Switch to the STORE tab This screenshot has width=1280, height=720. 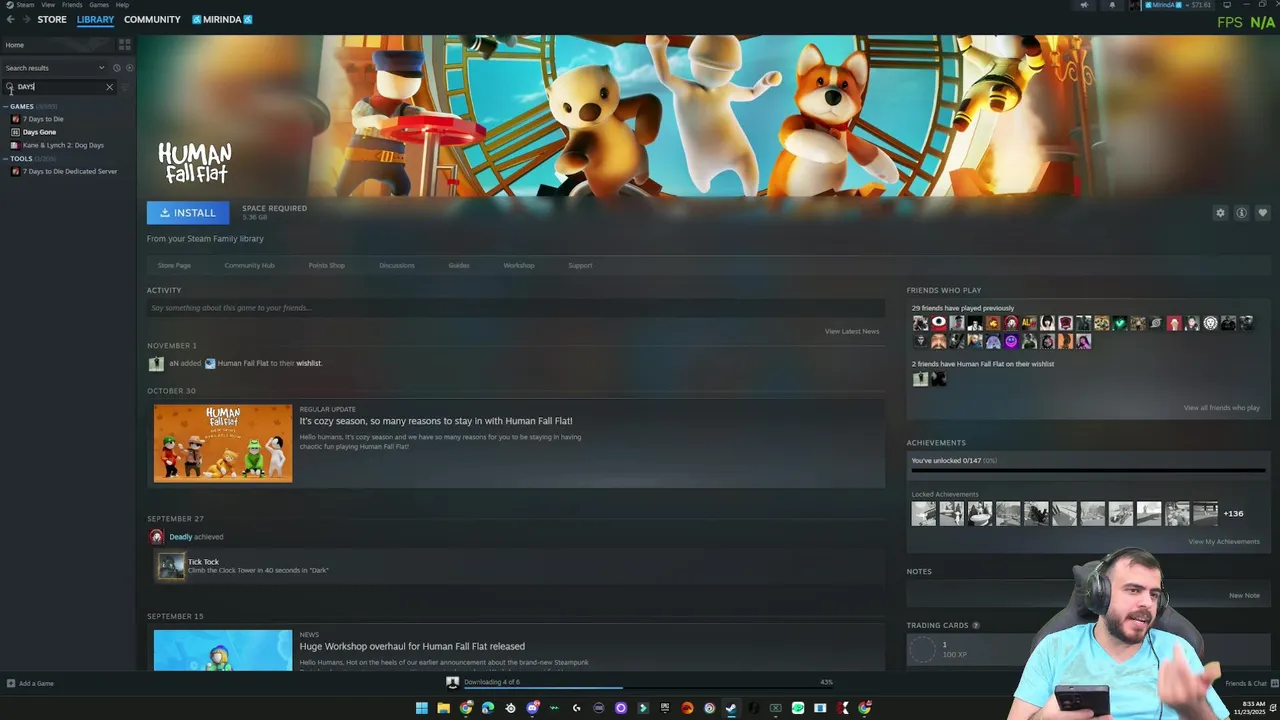coord(52,20)
